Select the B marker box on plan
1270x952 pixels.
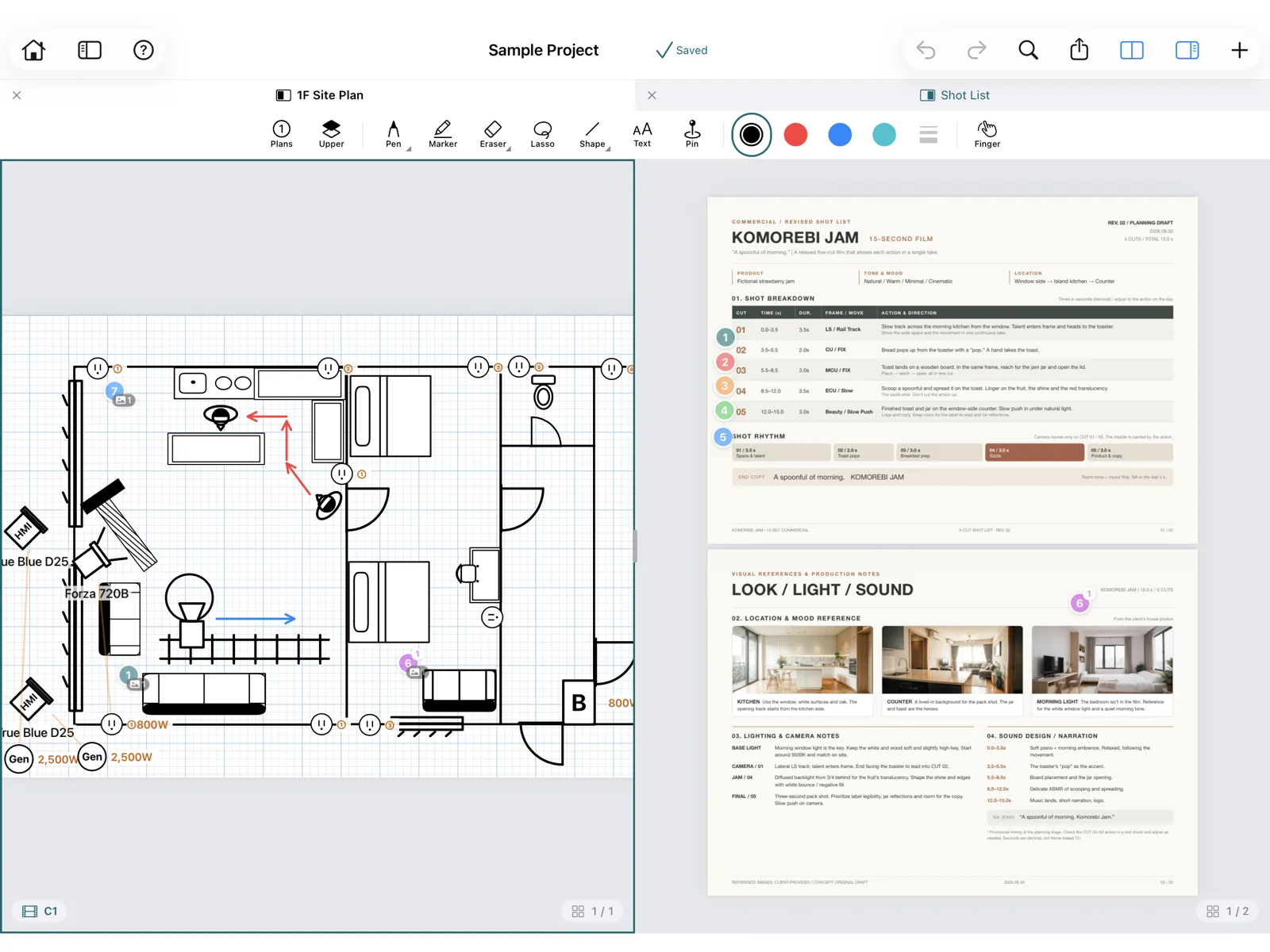point(579,702)
